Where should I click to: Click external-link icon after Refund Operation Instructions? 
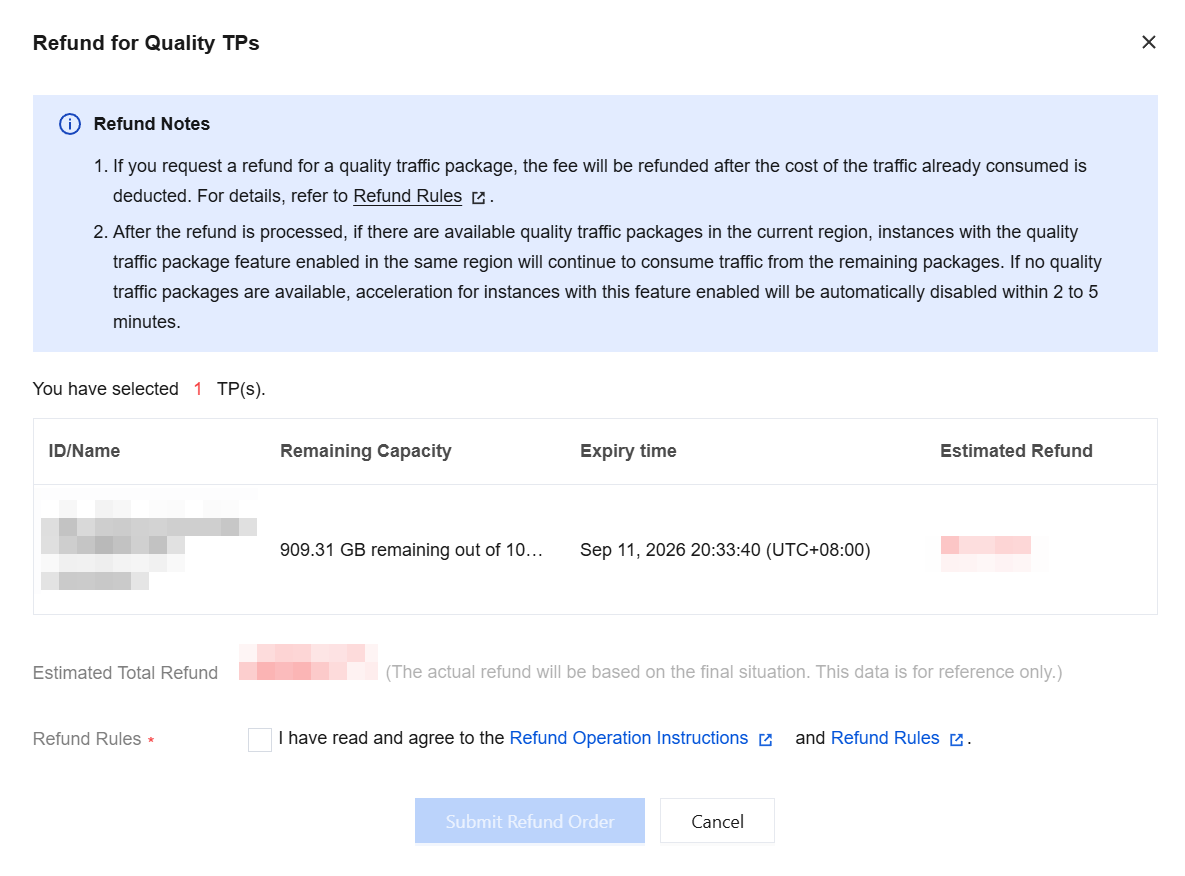[x=765, y=739]
